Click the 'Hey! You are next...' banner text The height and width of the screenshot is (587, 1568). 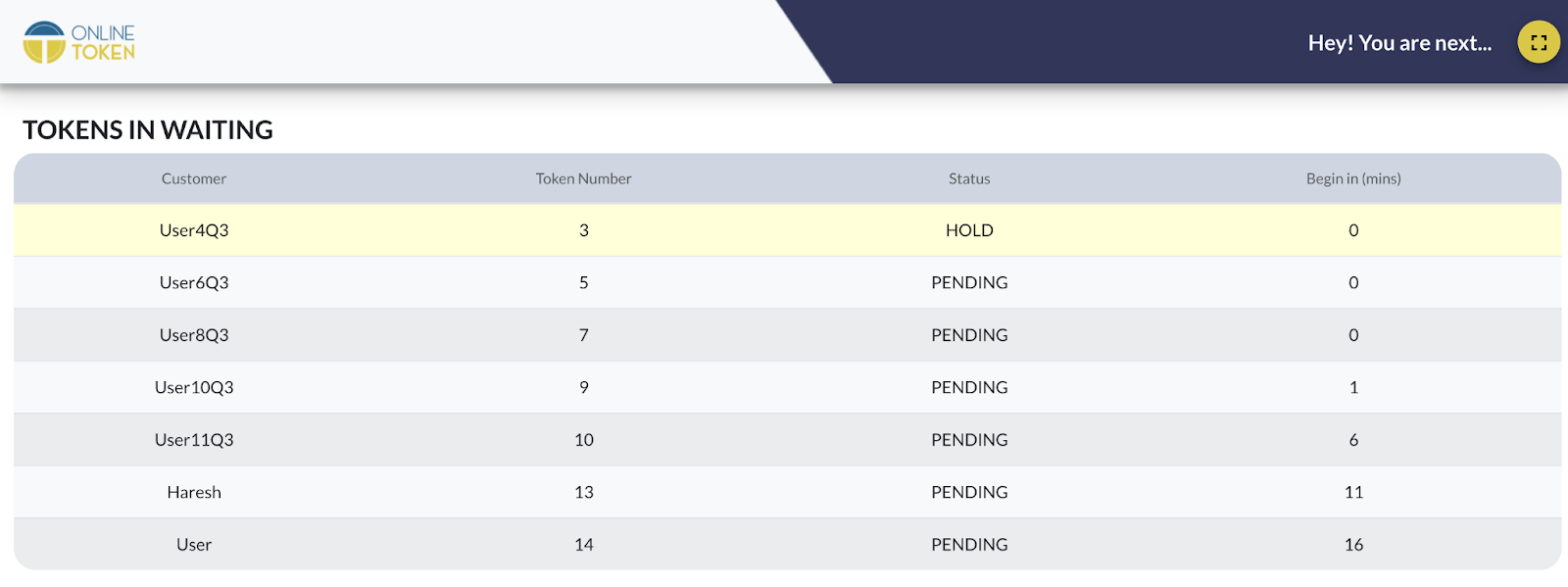click(1399, 43)
